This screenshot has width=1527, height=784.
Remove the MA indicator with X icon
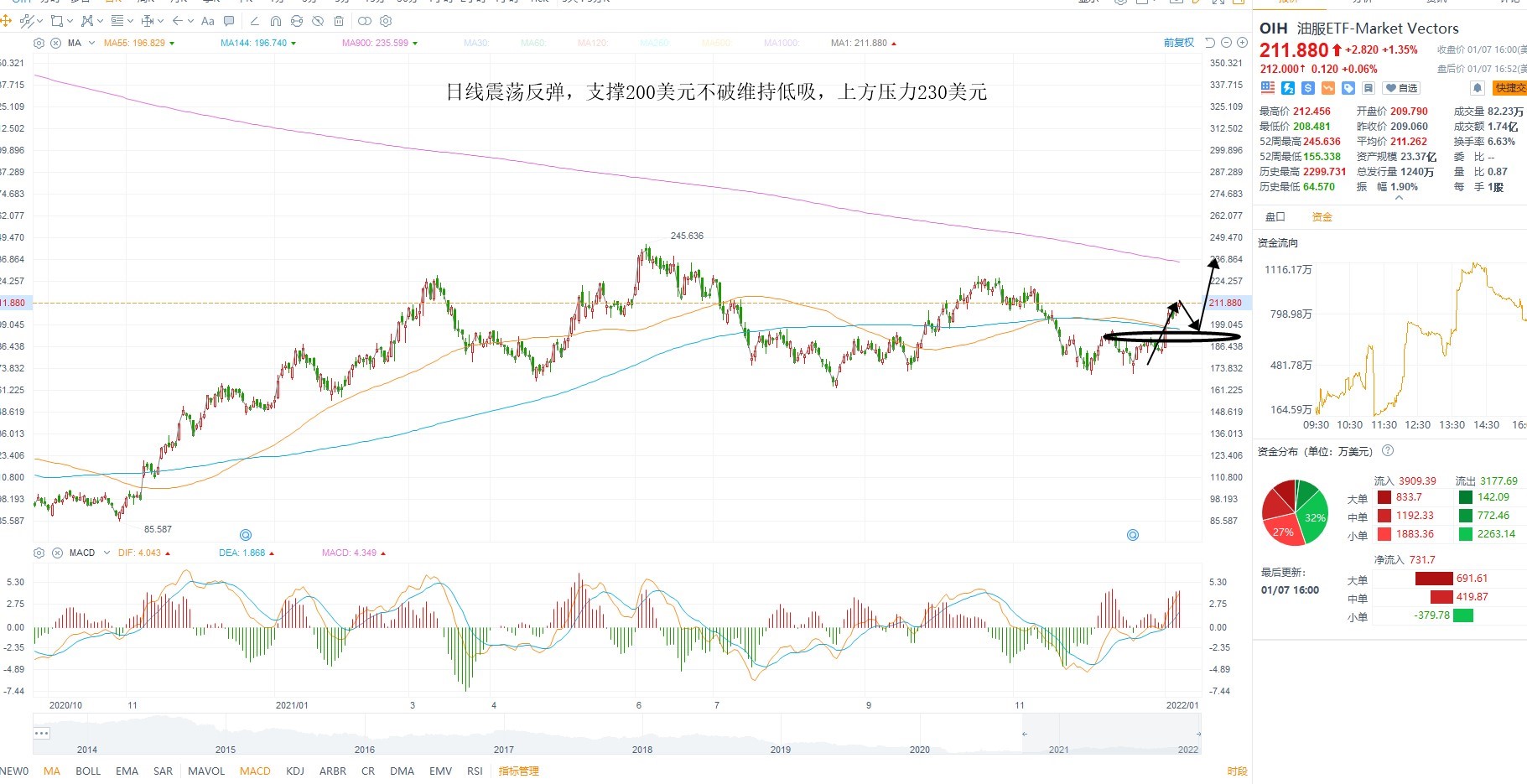55,43
